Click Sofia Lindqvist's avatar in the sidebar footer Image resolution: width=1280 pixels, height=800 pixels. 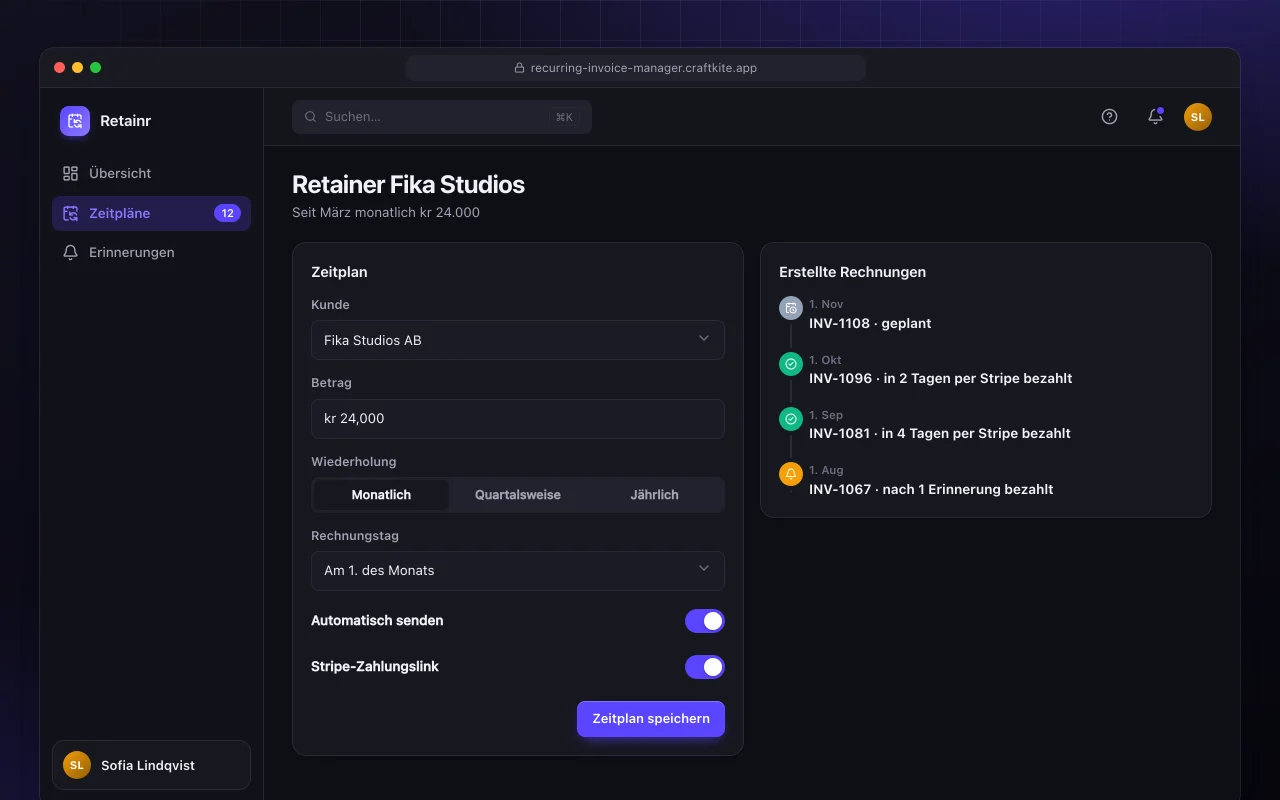(77, 765)
